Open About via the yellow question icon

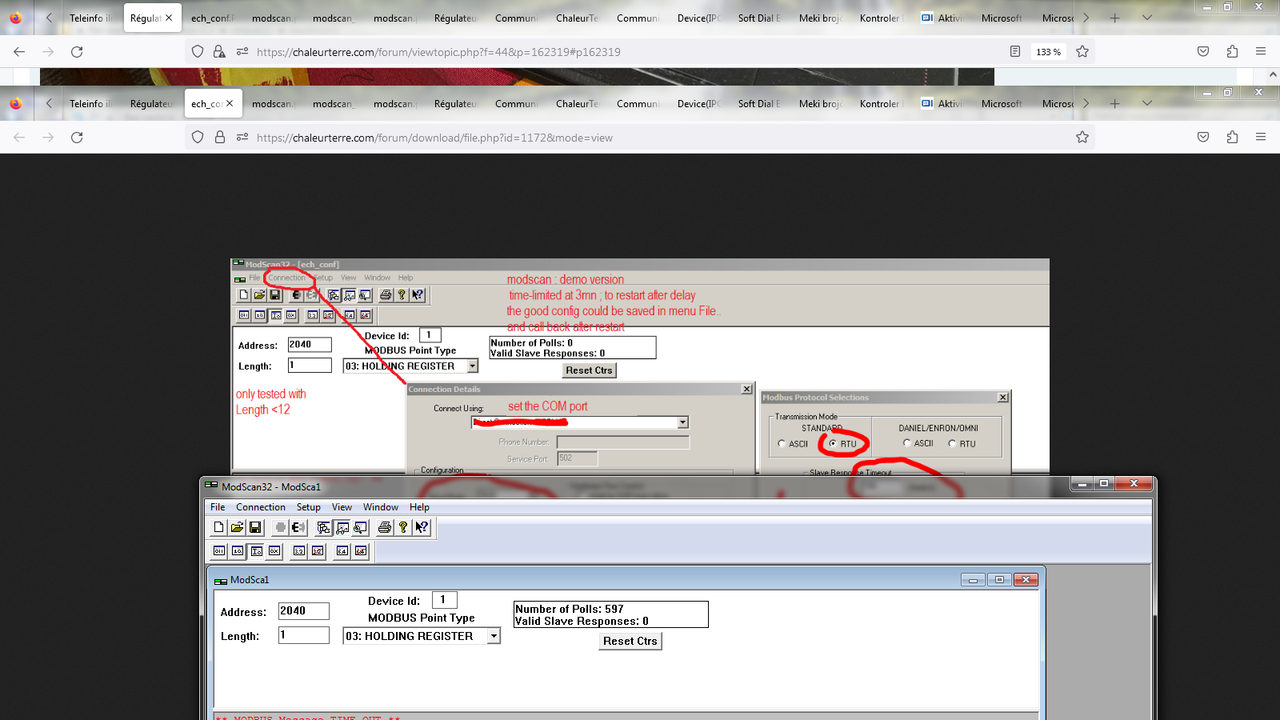(x=402, y=527)
